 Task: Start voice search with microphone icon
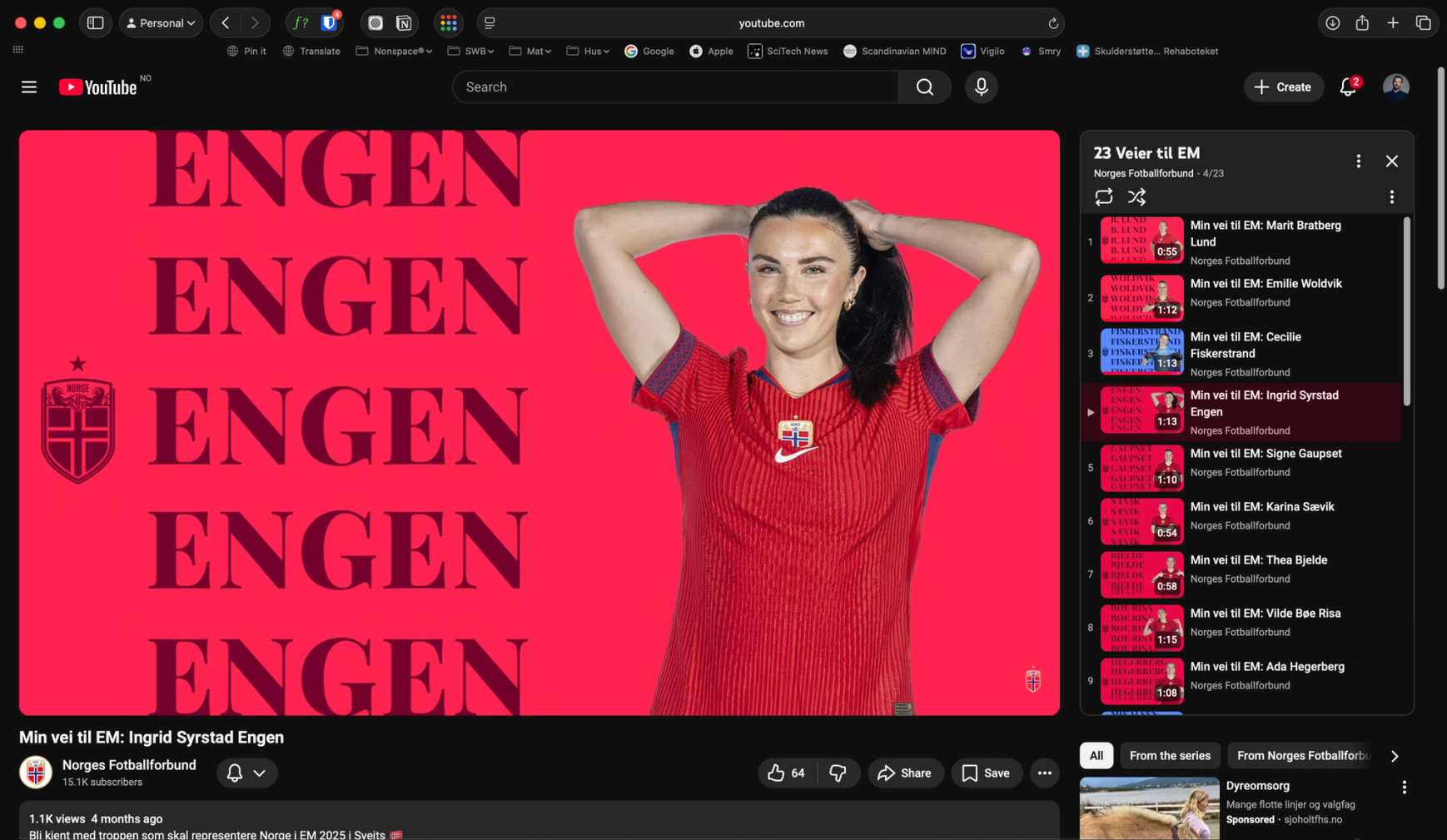click(x=981, y=87)
